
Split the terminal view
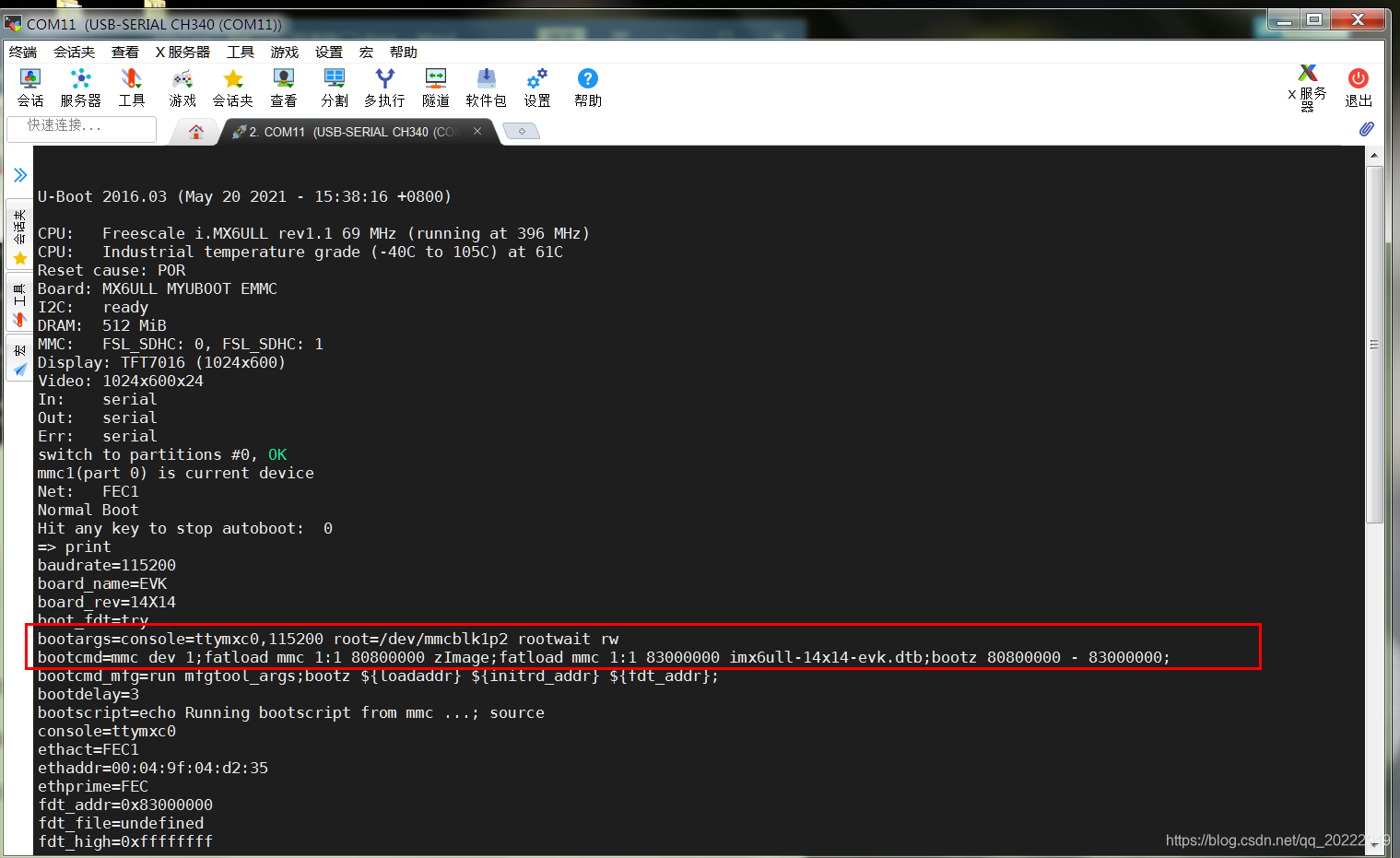click(x=334, y=88)
